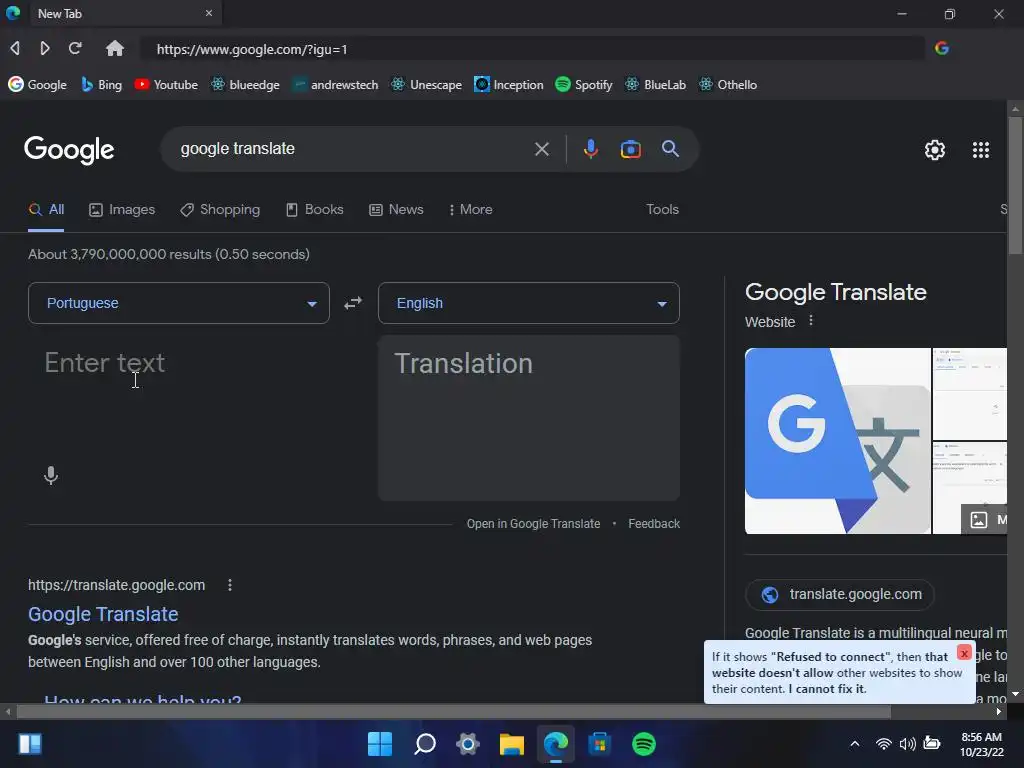Open the Youtube bookmark
The width and height of the screenshot is (1024, 768).
pyautogui.click(x=166, y=85)
